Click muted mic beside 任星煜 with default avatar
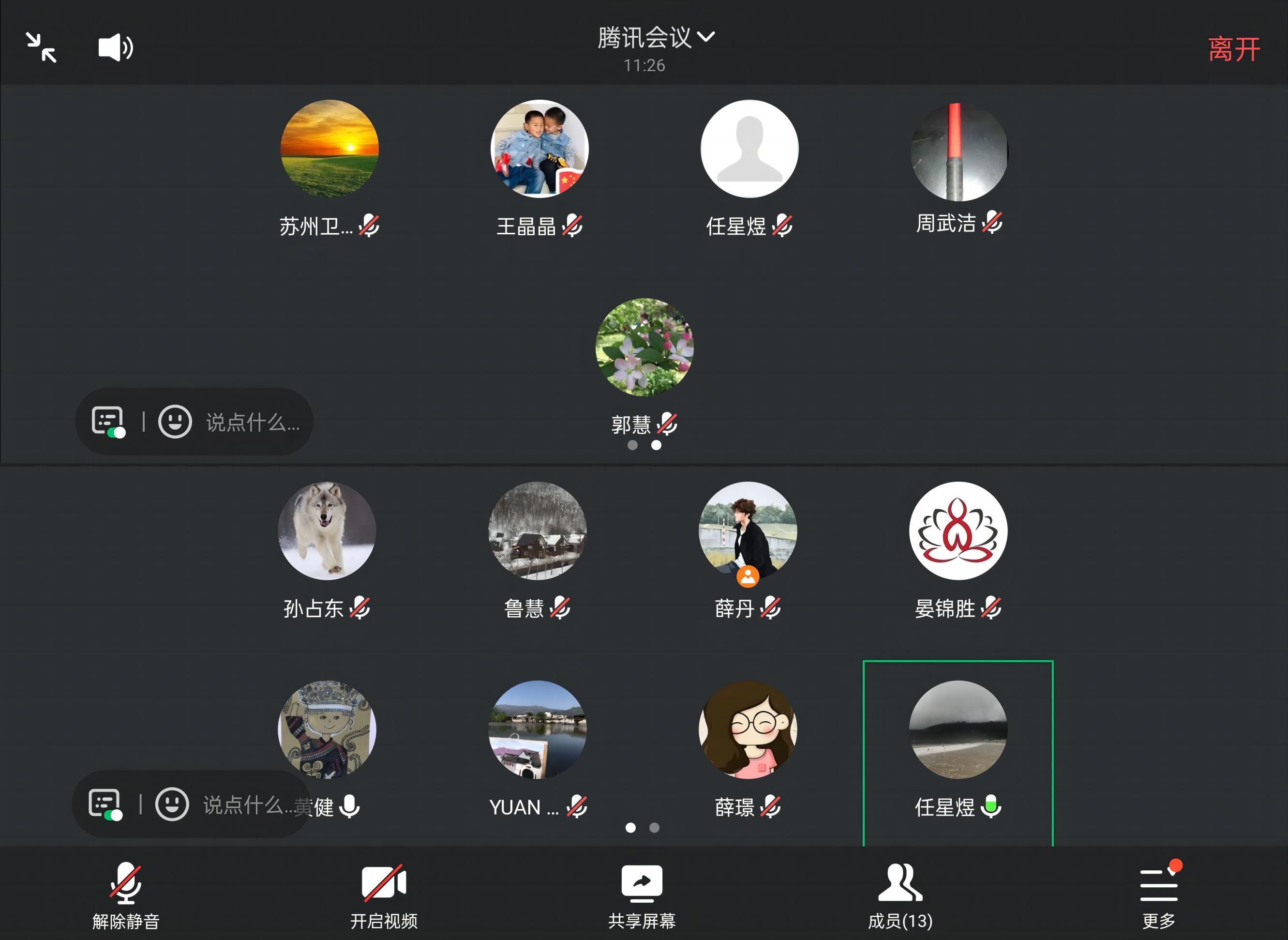 (x=782, y=226)
